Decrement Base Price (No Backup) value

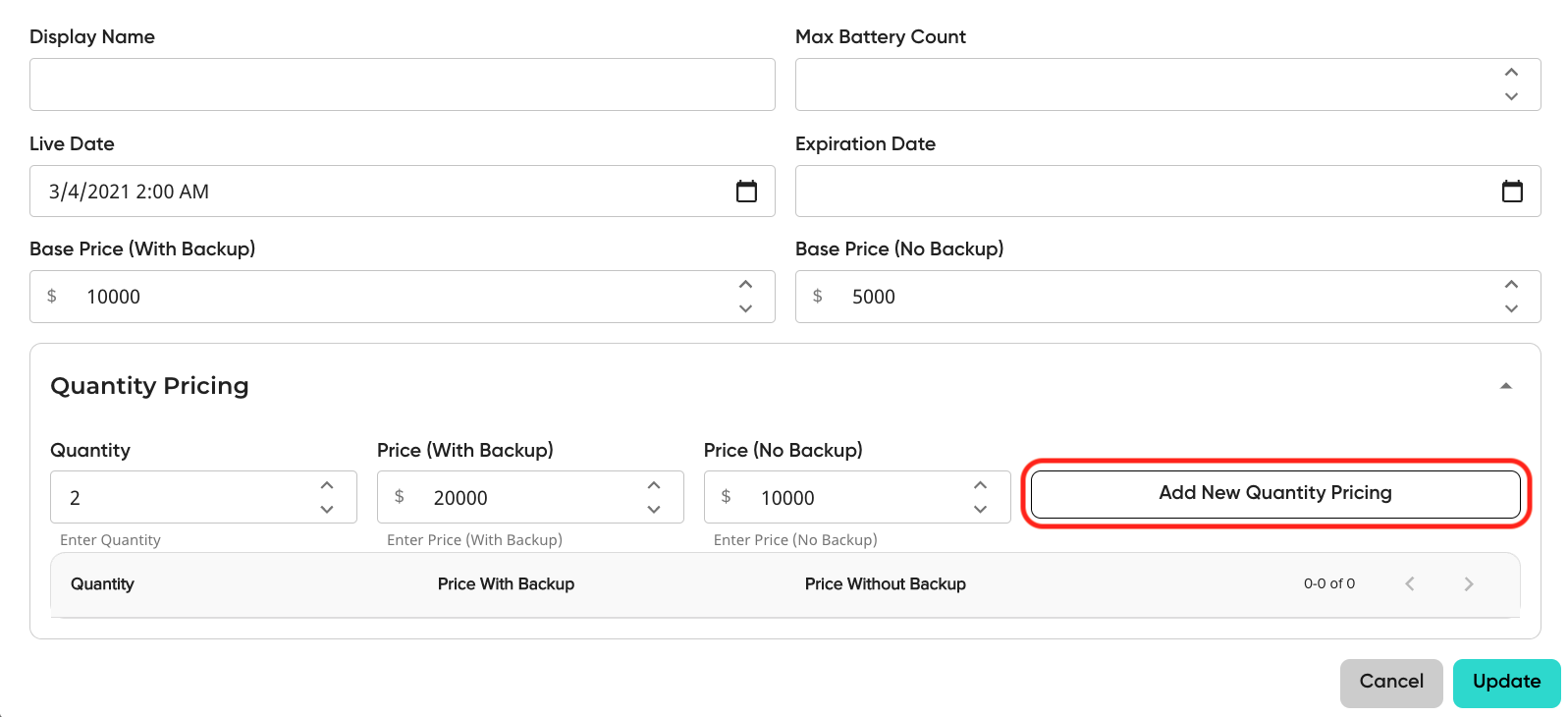[x=1511, y=308]
